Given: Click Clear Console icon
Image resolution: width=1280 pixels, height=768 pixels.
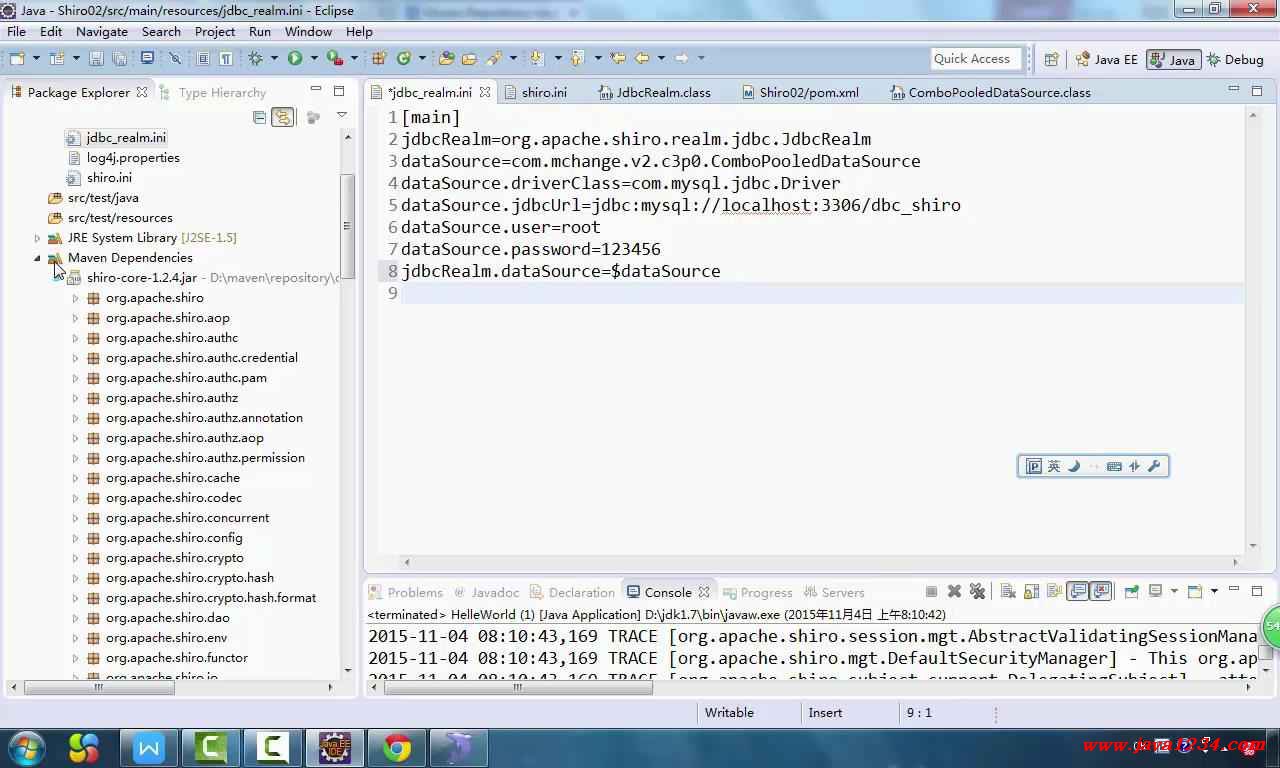Looking at the screenshot, I should (x=1008, y=592).
